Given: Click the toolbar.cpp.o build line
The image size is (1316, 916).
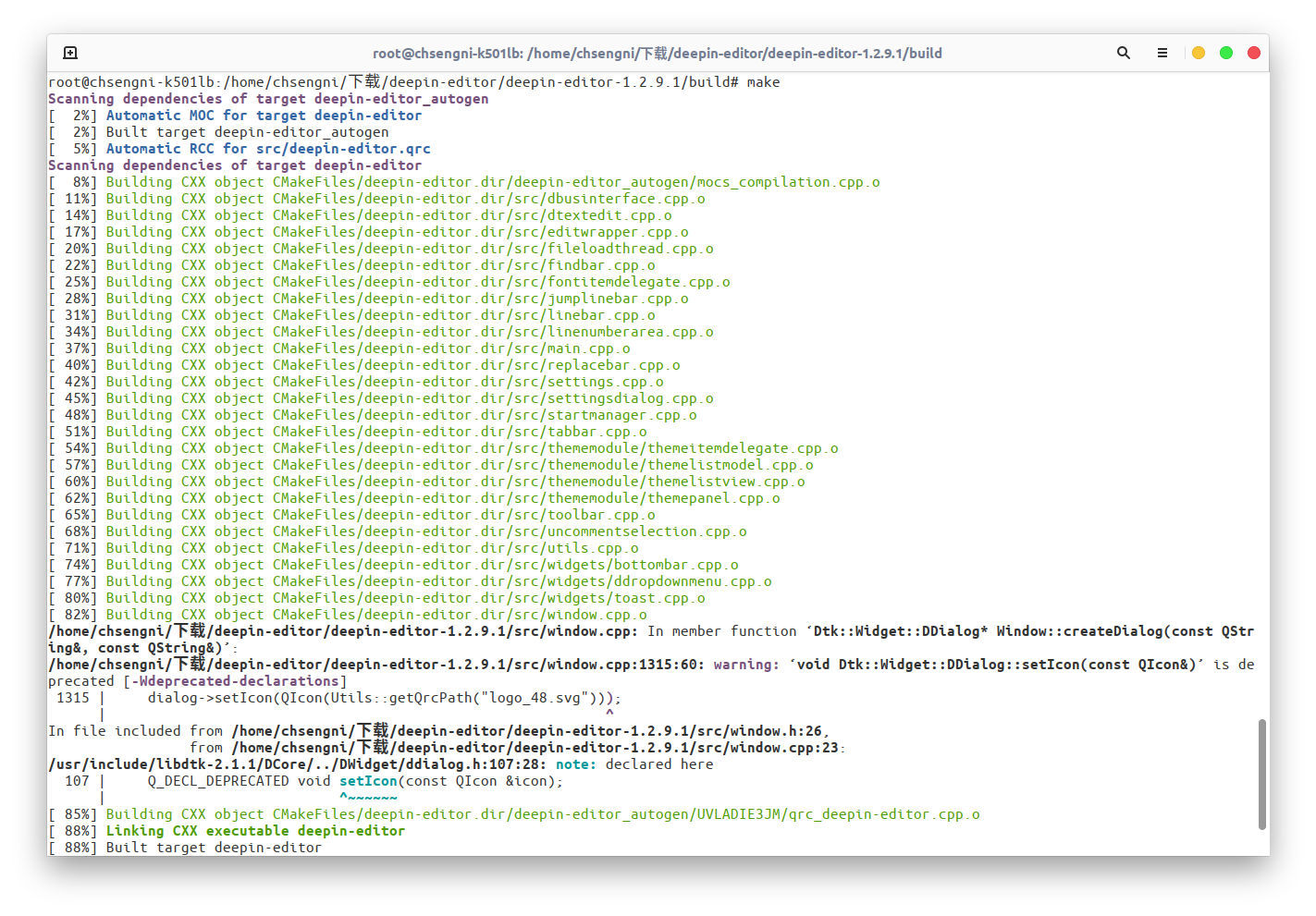Looking at the screenshot, I should coord(351,515).
